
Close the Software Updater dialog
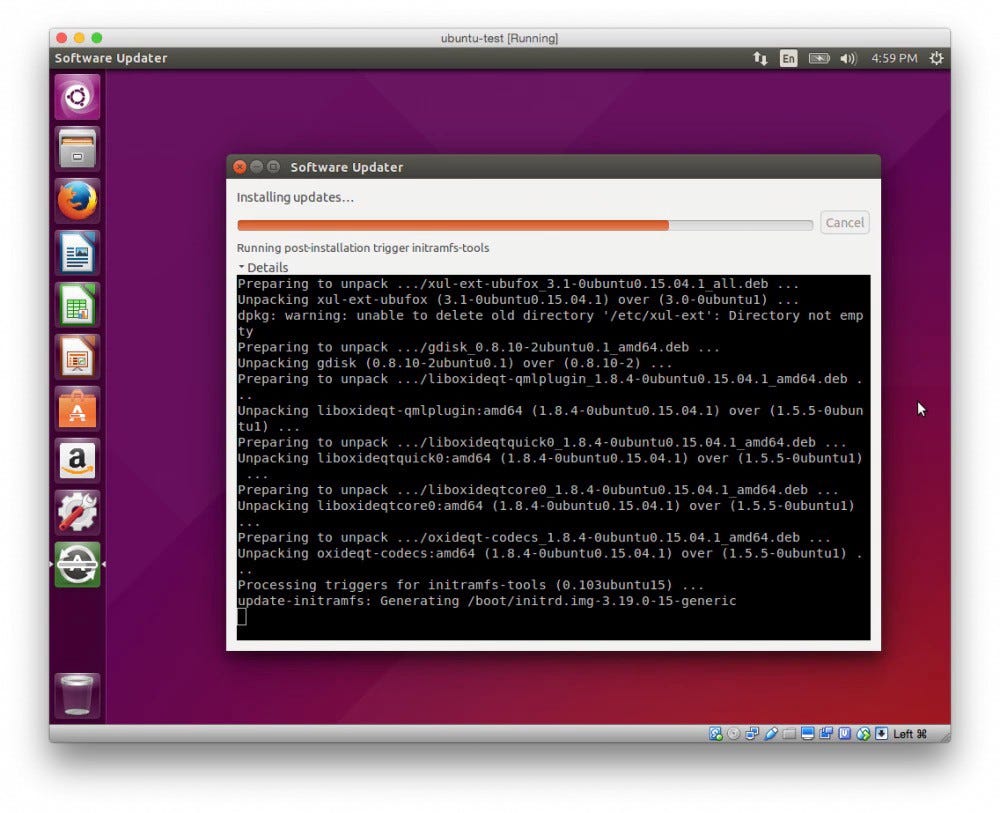240,167
